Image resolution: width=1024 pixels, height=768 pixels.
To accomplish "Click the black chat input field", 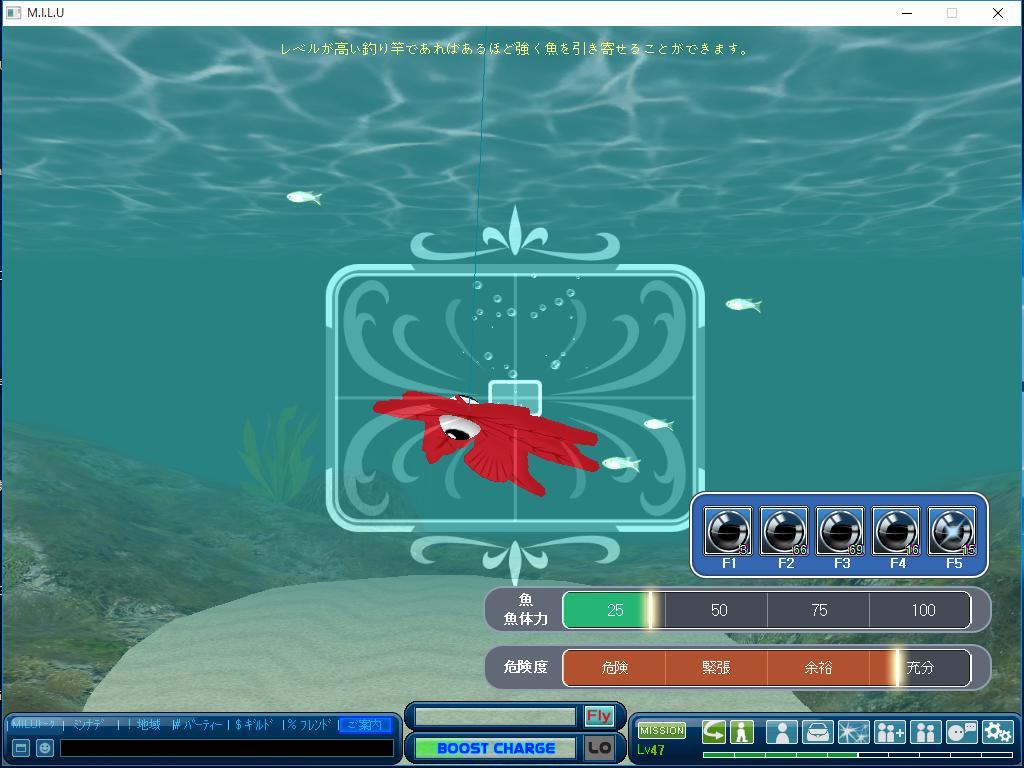I will 226,748.
